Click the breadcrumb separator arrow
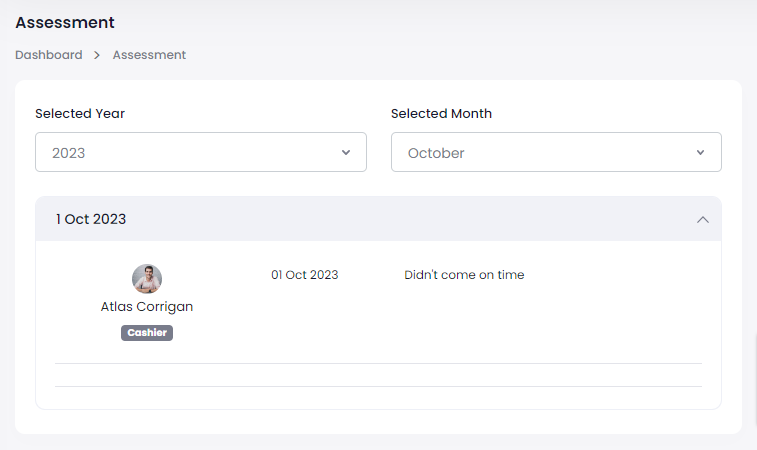Viewport: 757px width, 450px height. [98, 55]
